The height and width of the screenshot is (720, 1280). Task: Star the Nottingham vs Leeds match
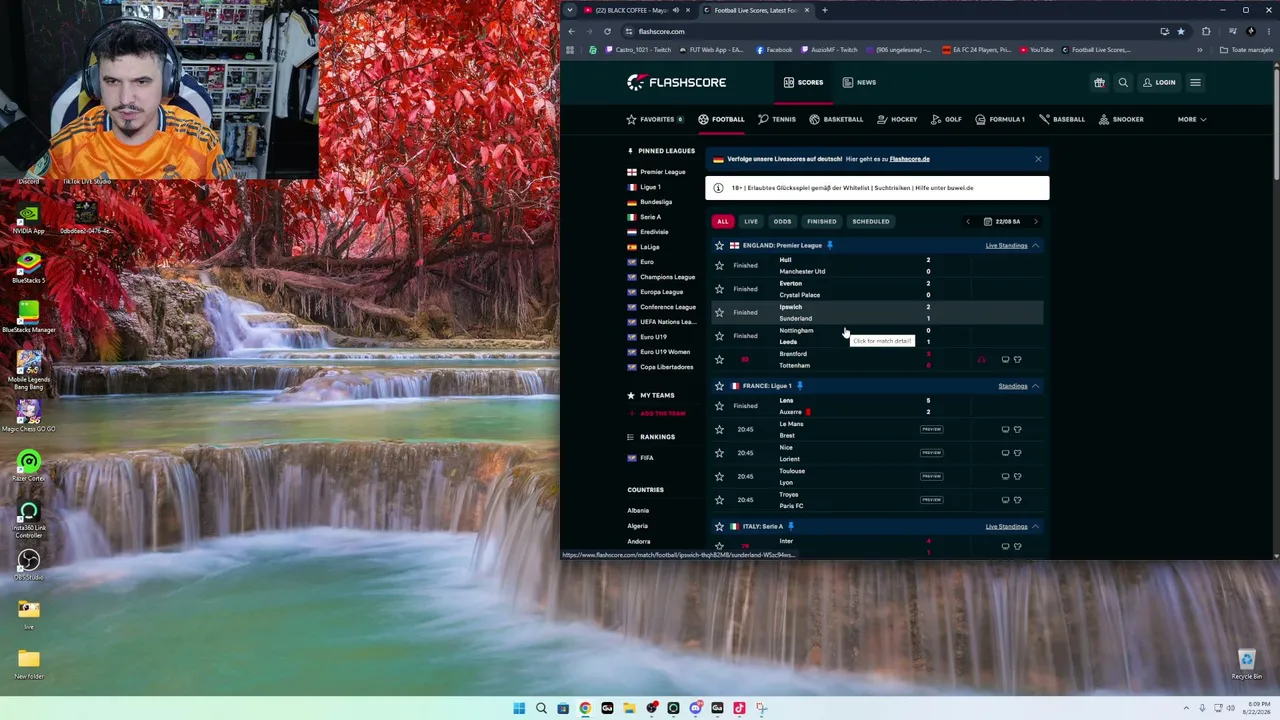tap(719, 336)
